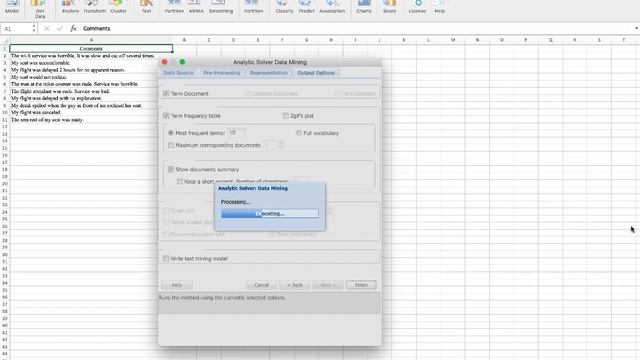Open the Smoothing ribbon tool
The height and width of the screenshot is (360, 640).
(x=221, y=7)
